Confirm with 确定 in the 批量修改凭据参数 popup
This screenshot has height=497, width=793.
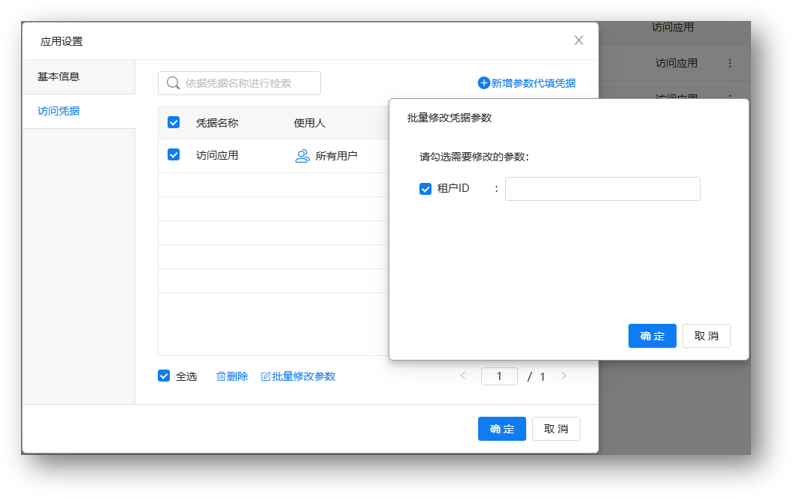(652, 336)
